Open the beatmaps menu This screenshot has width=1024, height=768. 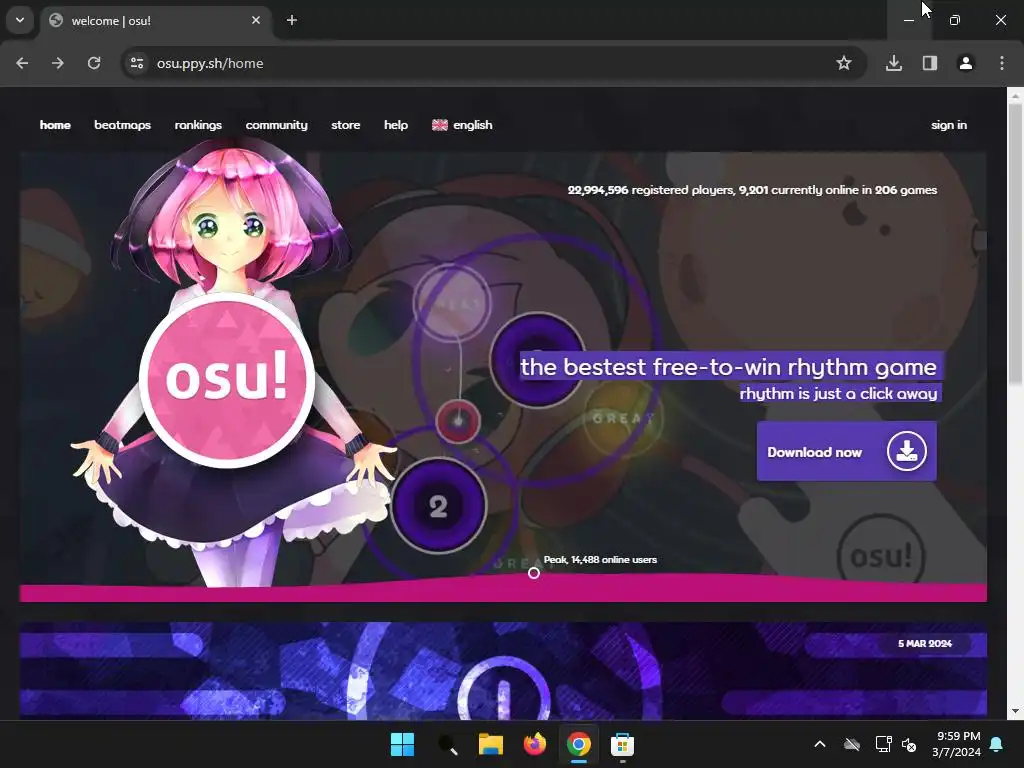(x=122, y=125)
